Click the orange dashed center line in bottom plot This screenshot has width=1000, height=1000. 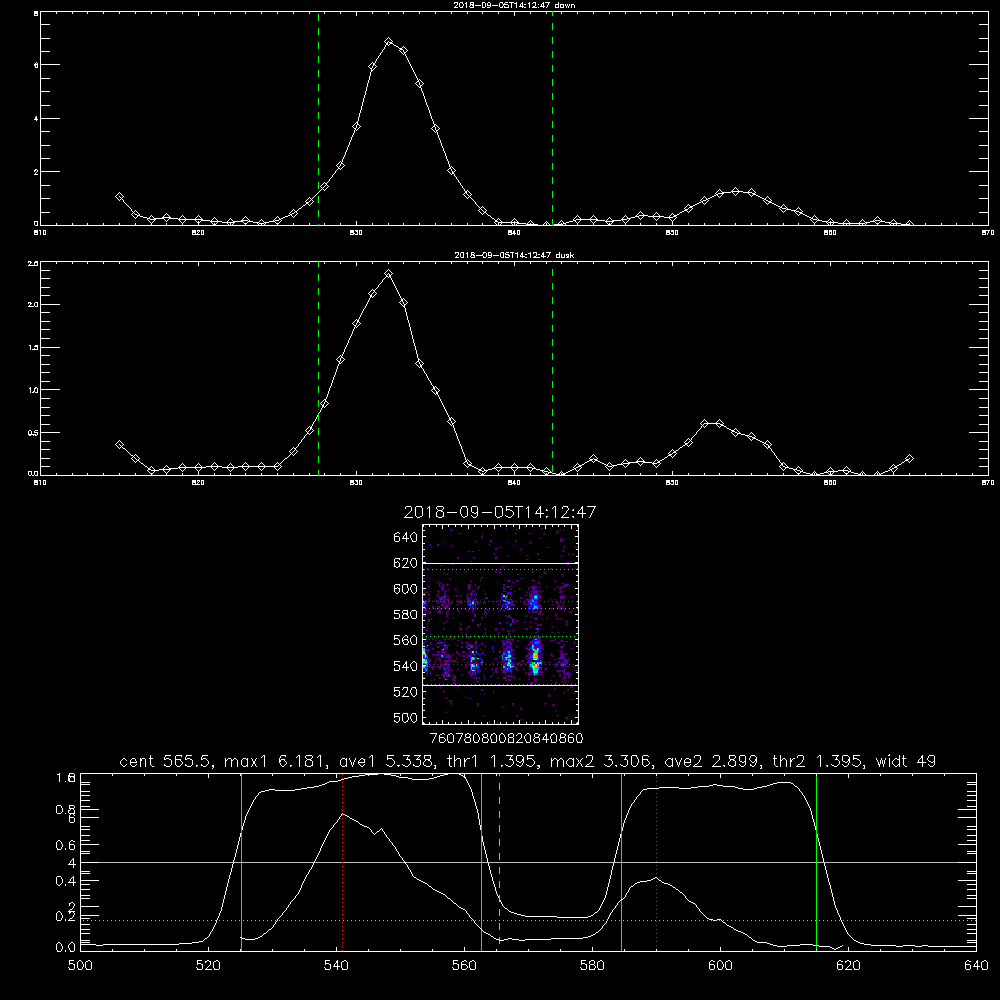point(499,861)
